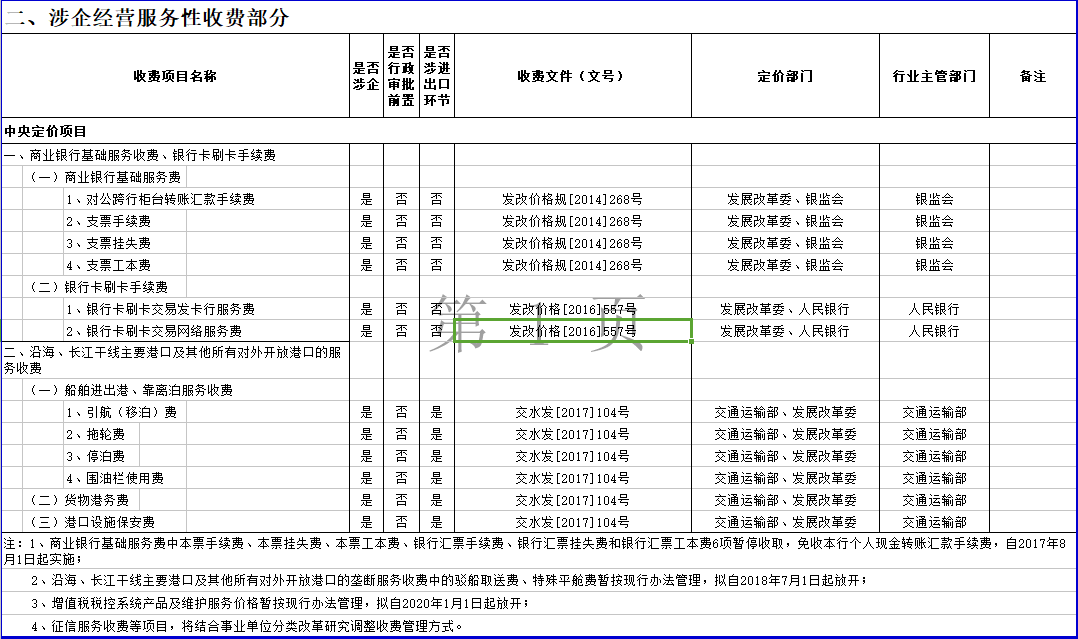Click 交水发[2017]104号 in 引航（移泊）费 row
This screenshot has height=639, width=1078.
pyautogui.click(x=573, y=413)
